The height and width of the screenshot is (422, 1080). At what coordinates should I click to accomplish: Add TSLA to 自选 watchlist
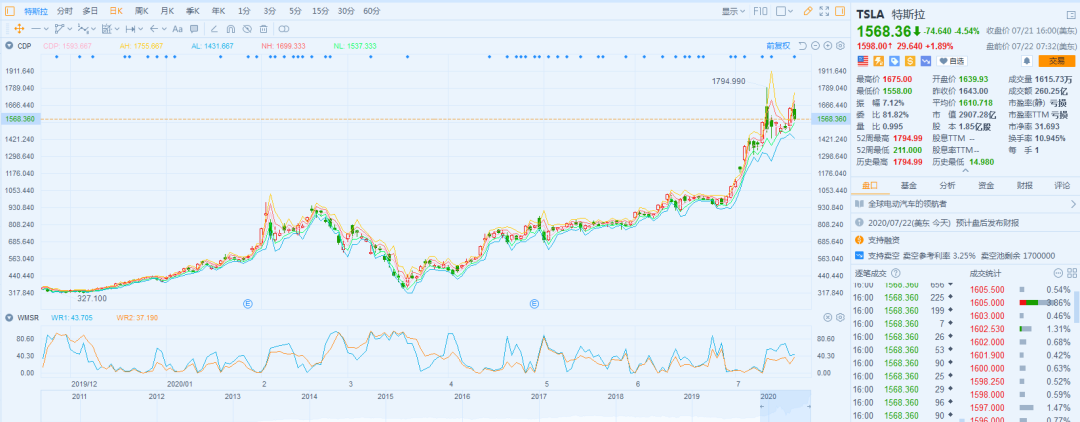tap(952, 61)
